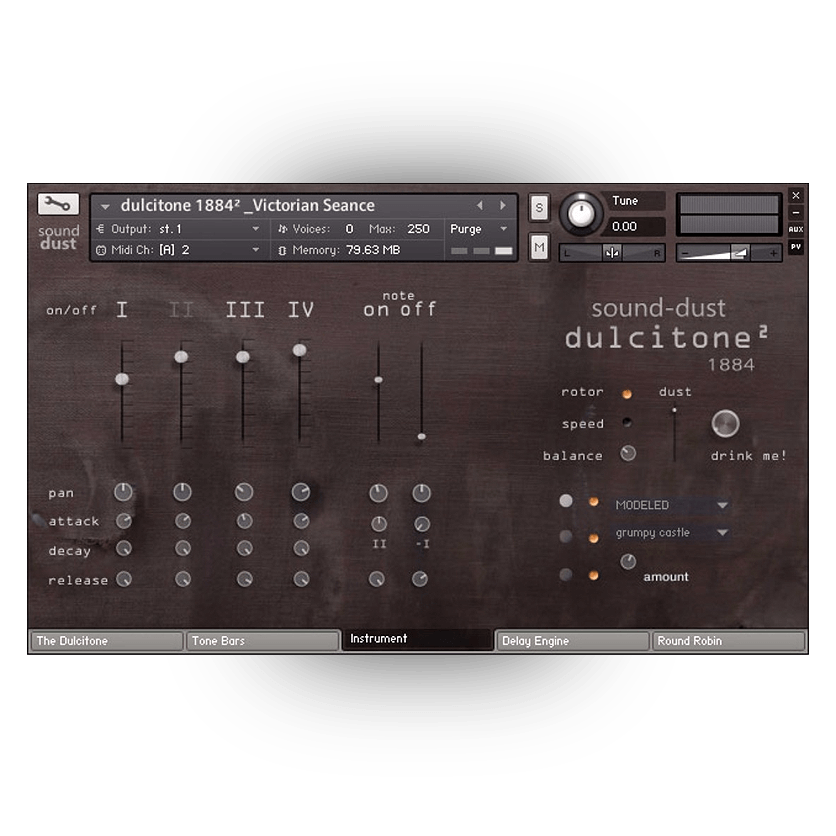This screenshot has height=836, width=836.
Task: Switch to the Tone Bars tab
Action: (262, 641)
